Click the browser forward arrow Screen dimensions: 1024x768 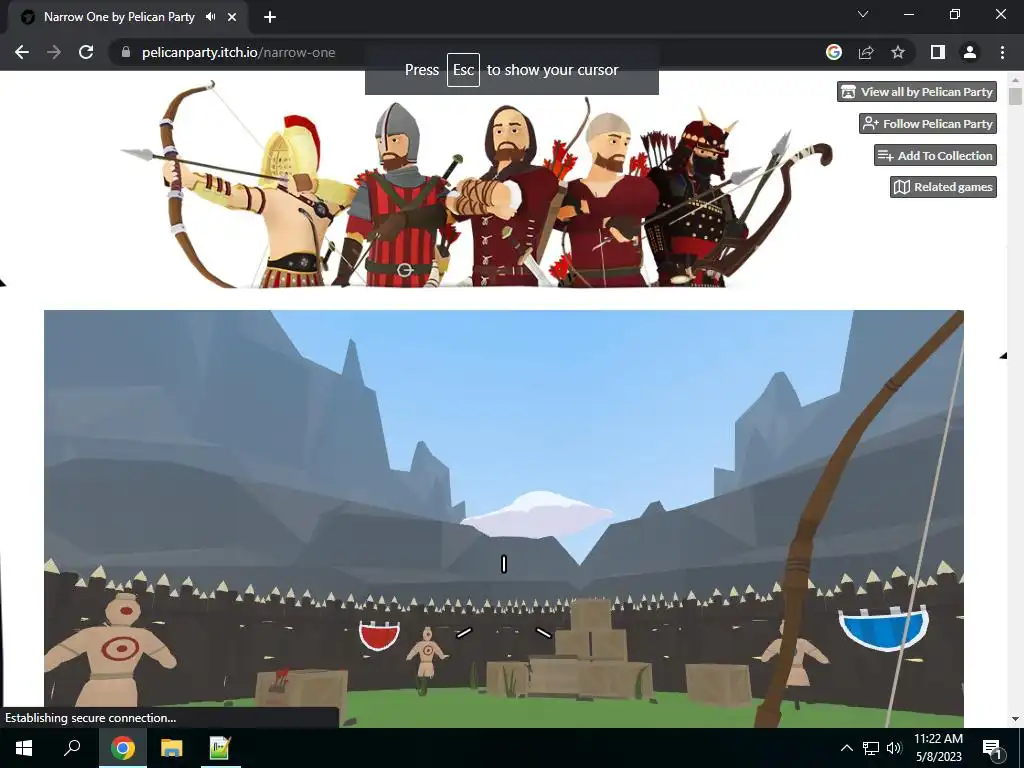click(x=54, y=52)
